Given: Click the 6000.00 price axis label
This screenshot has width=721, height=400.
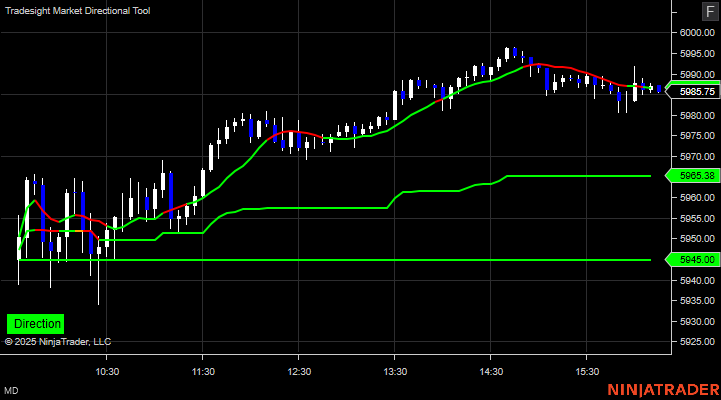Looking at the screenshot, I should click(697, 33).
